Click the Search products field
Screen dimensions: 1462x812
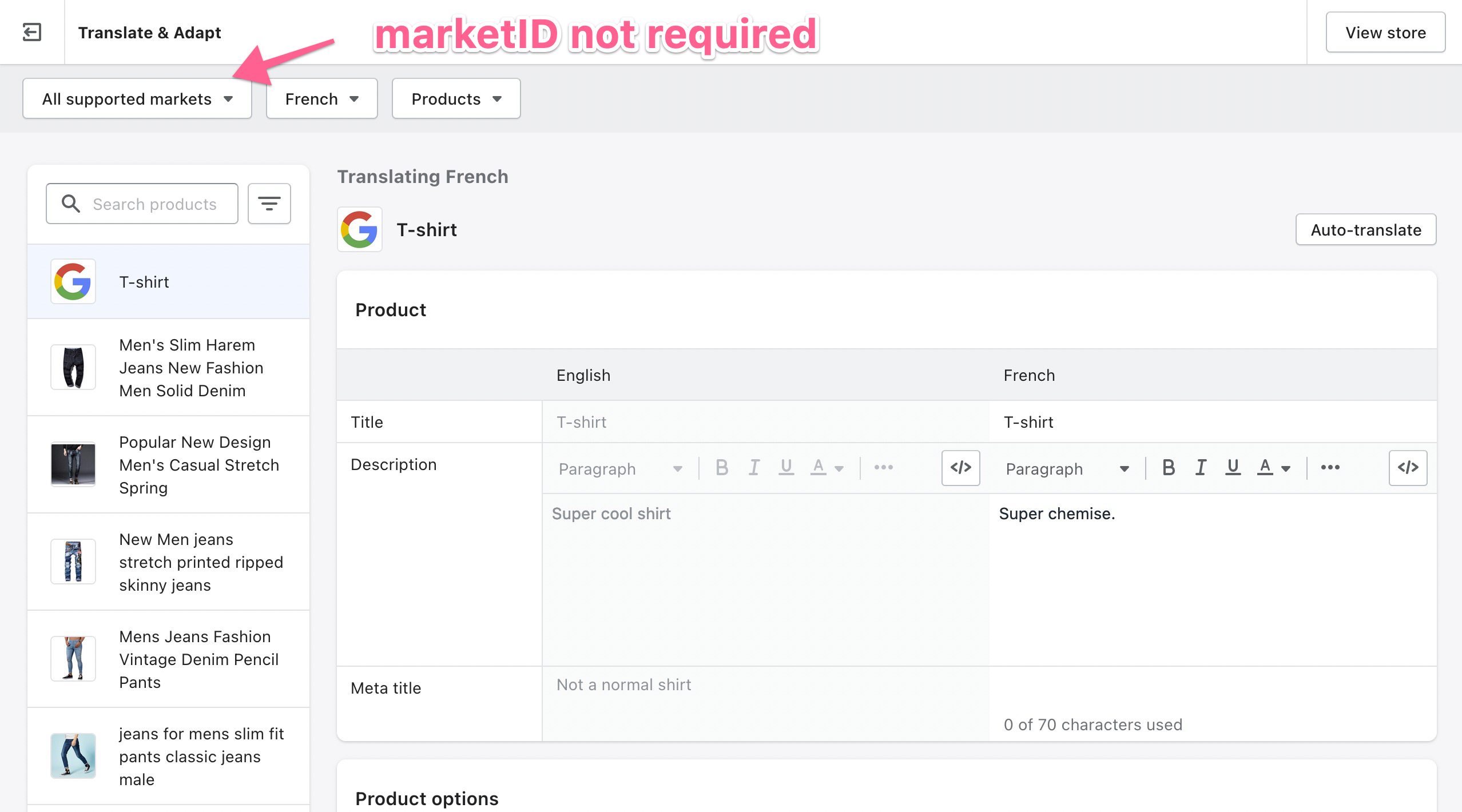(154, 204)
